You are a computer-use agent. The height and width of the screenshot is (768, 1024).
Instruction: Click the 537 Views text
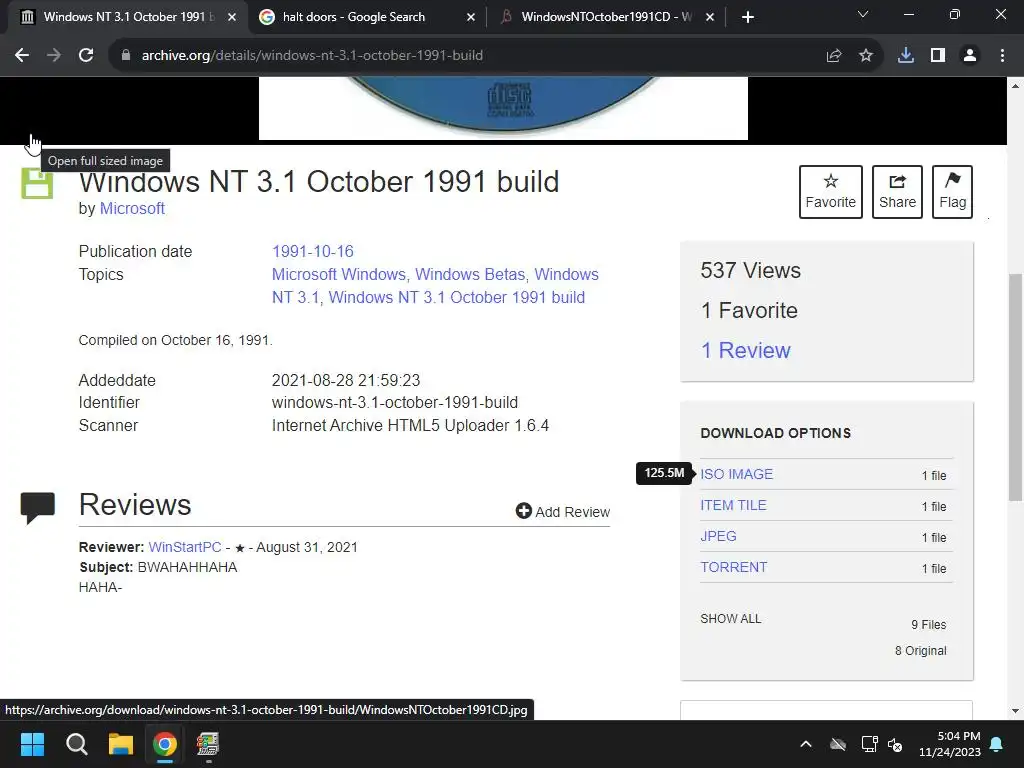pos(750,270)
